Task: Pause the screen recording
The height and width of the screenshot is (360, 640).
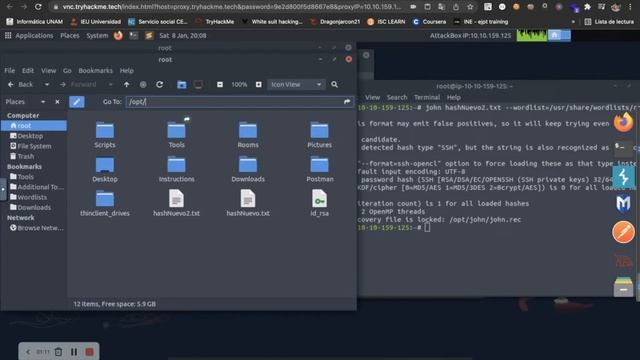Action: [x=74, y=351]
